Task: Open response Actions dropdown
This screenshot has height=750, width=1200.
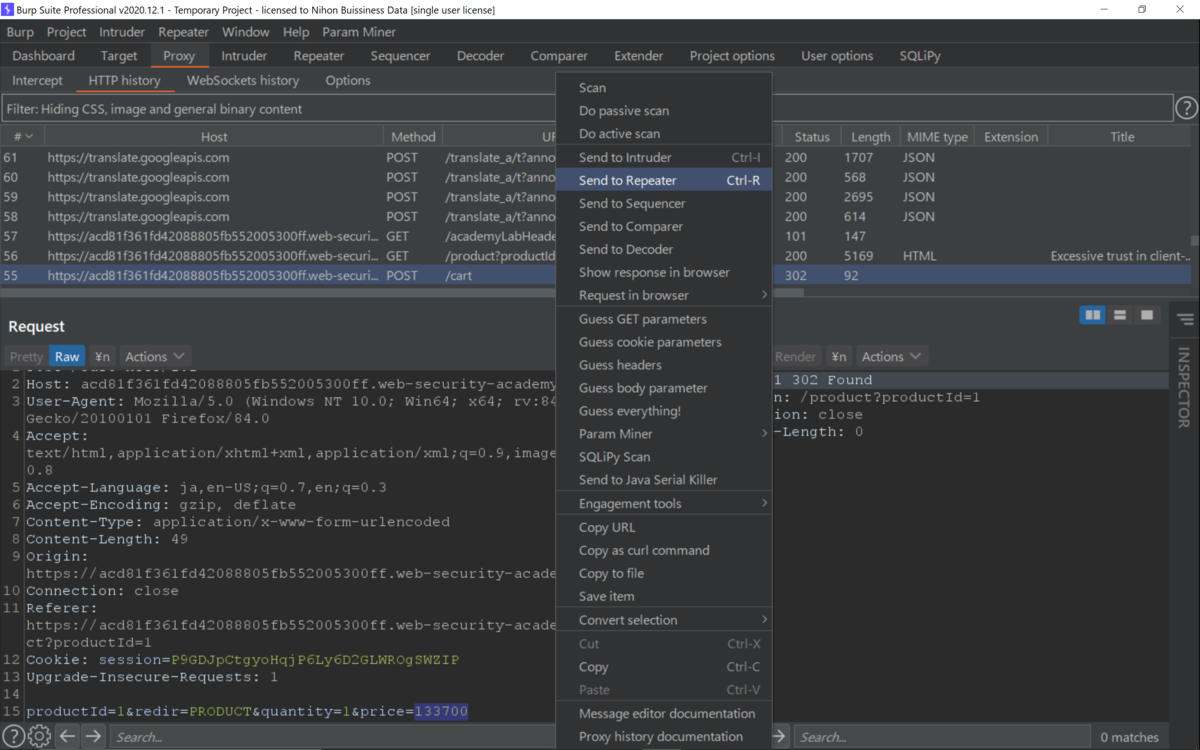Action: click(x=892, y=356)
